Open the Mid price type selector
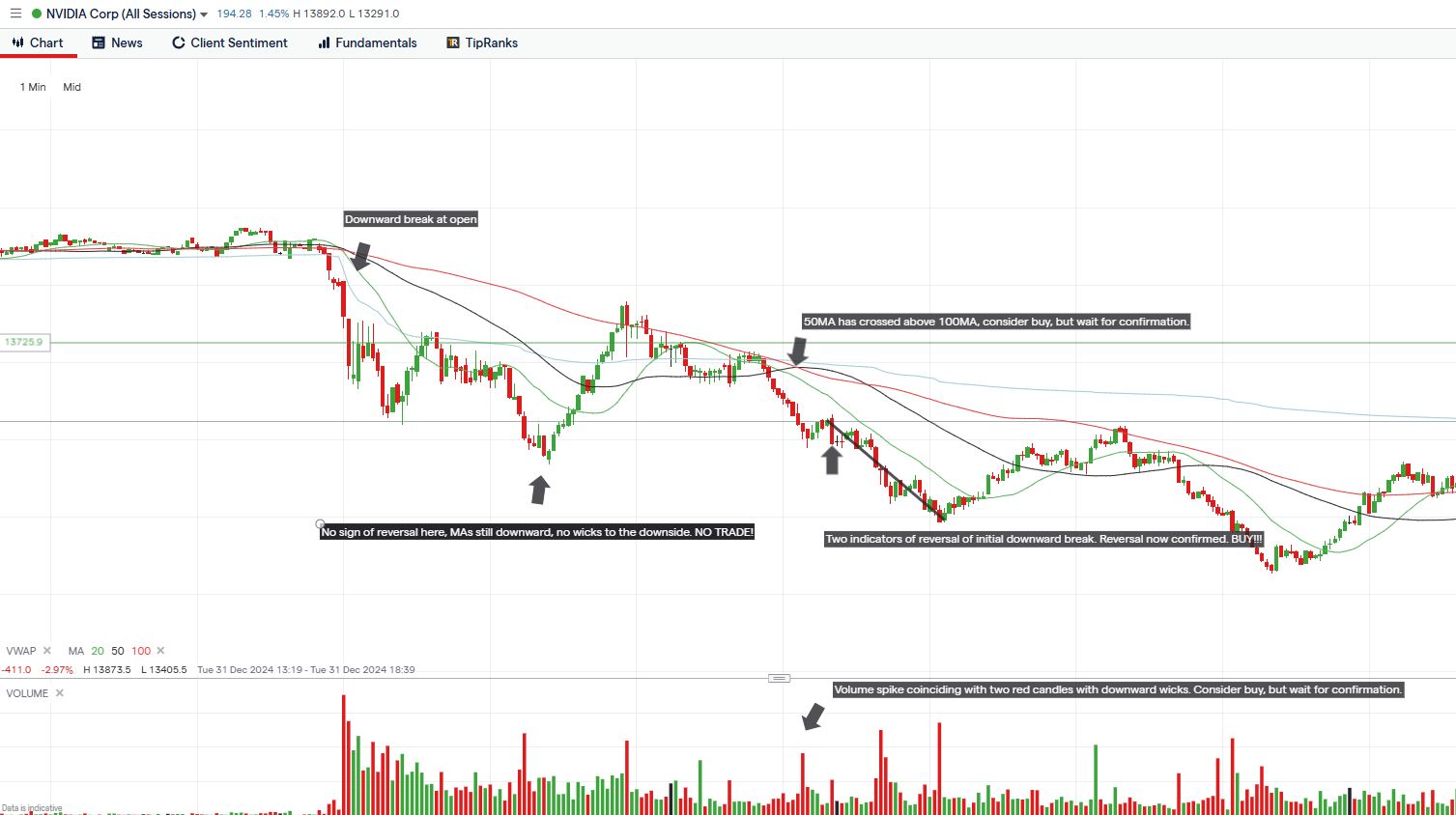This screenshot has width=1456, height=815. 72,87
